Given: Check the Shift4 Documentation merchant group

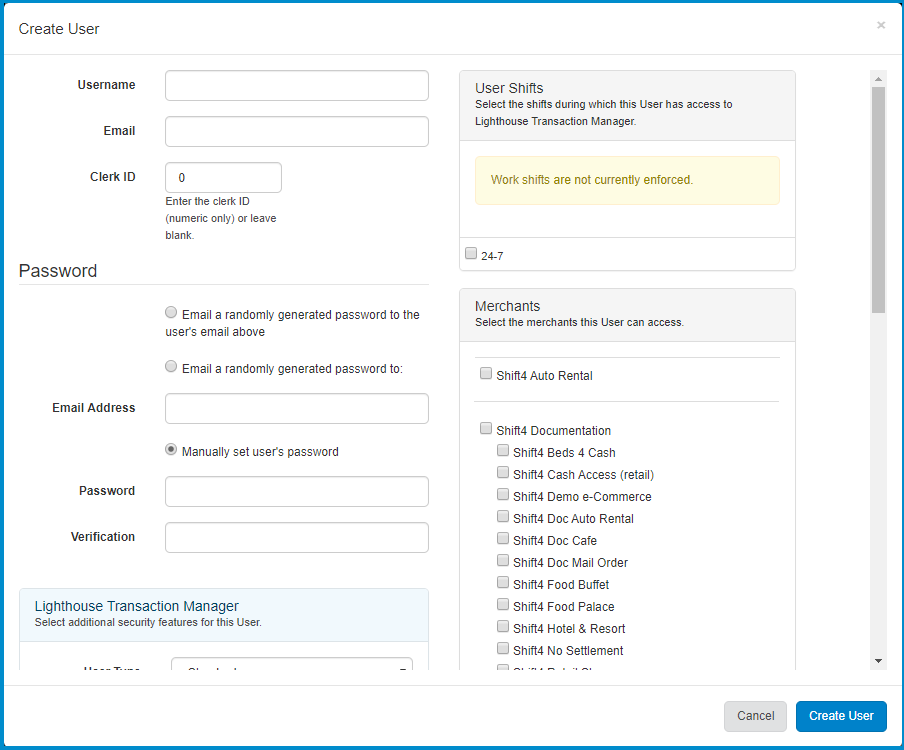Looking at the screenshot, I should tap(486, 429).
